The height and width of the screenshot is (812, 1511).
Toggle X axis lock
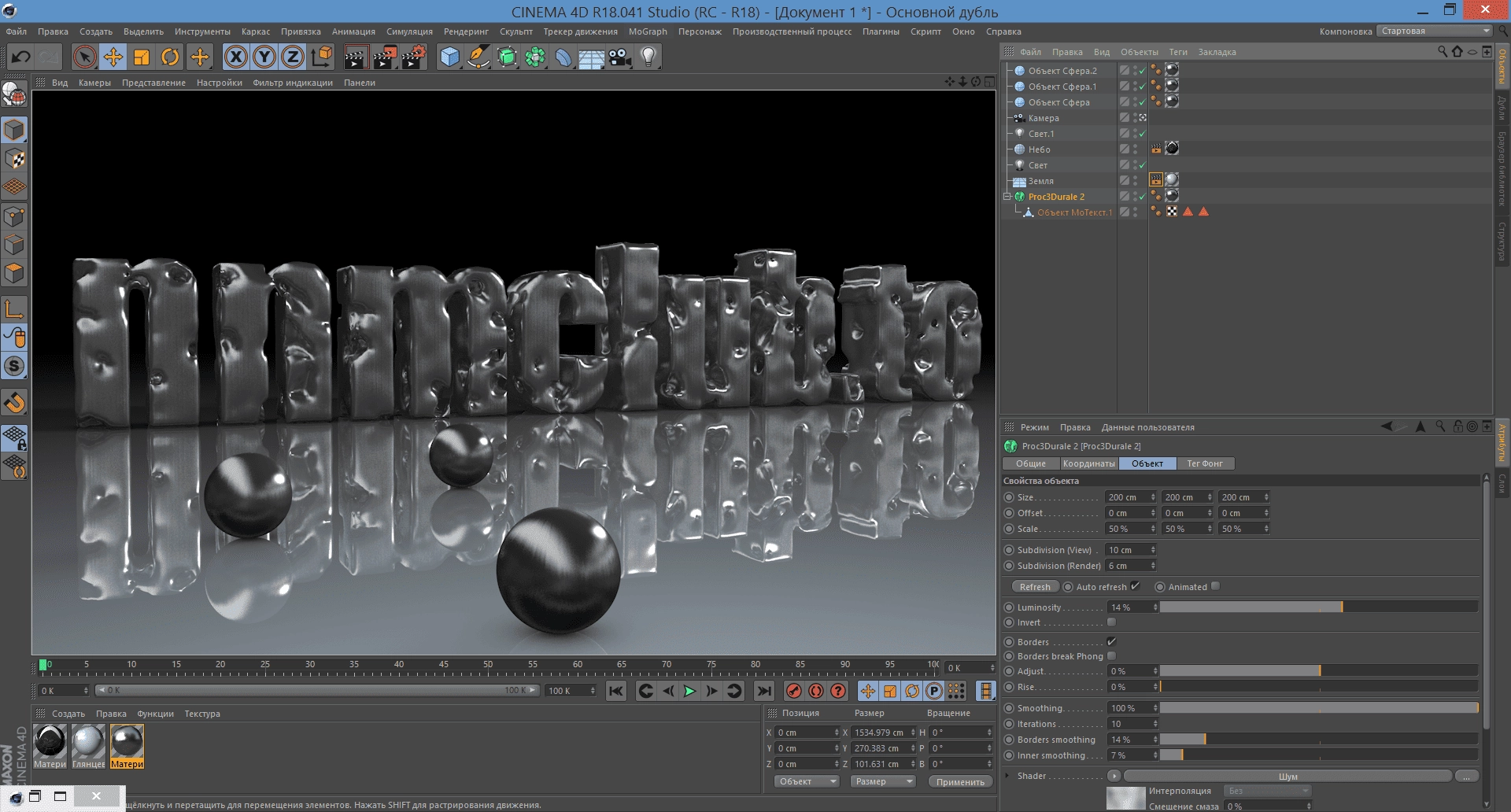236,57
